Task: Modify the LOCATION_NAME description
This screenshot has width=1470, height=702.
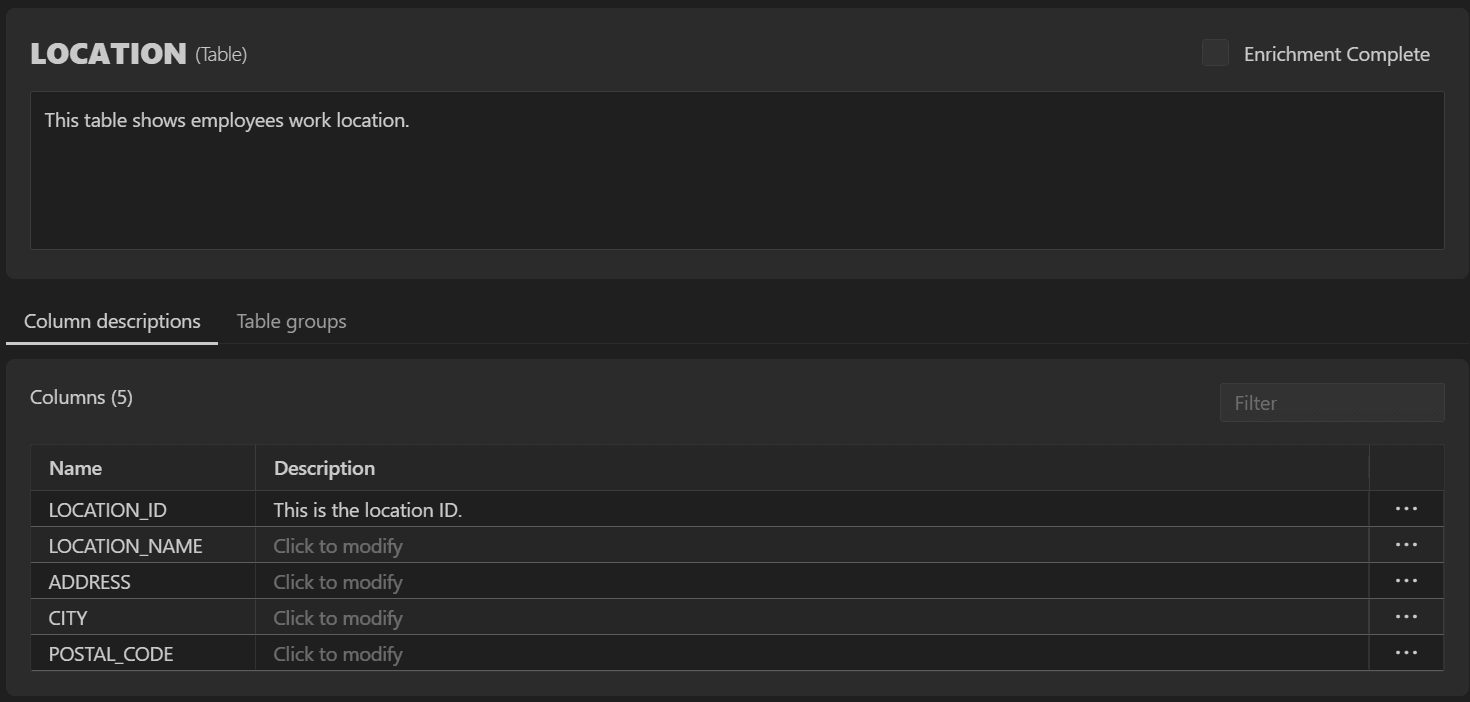Action: coord(812,545)
